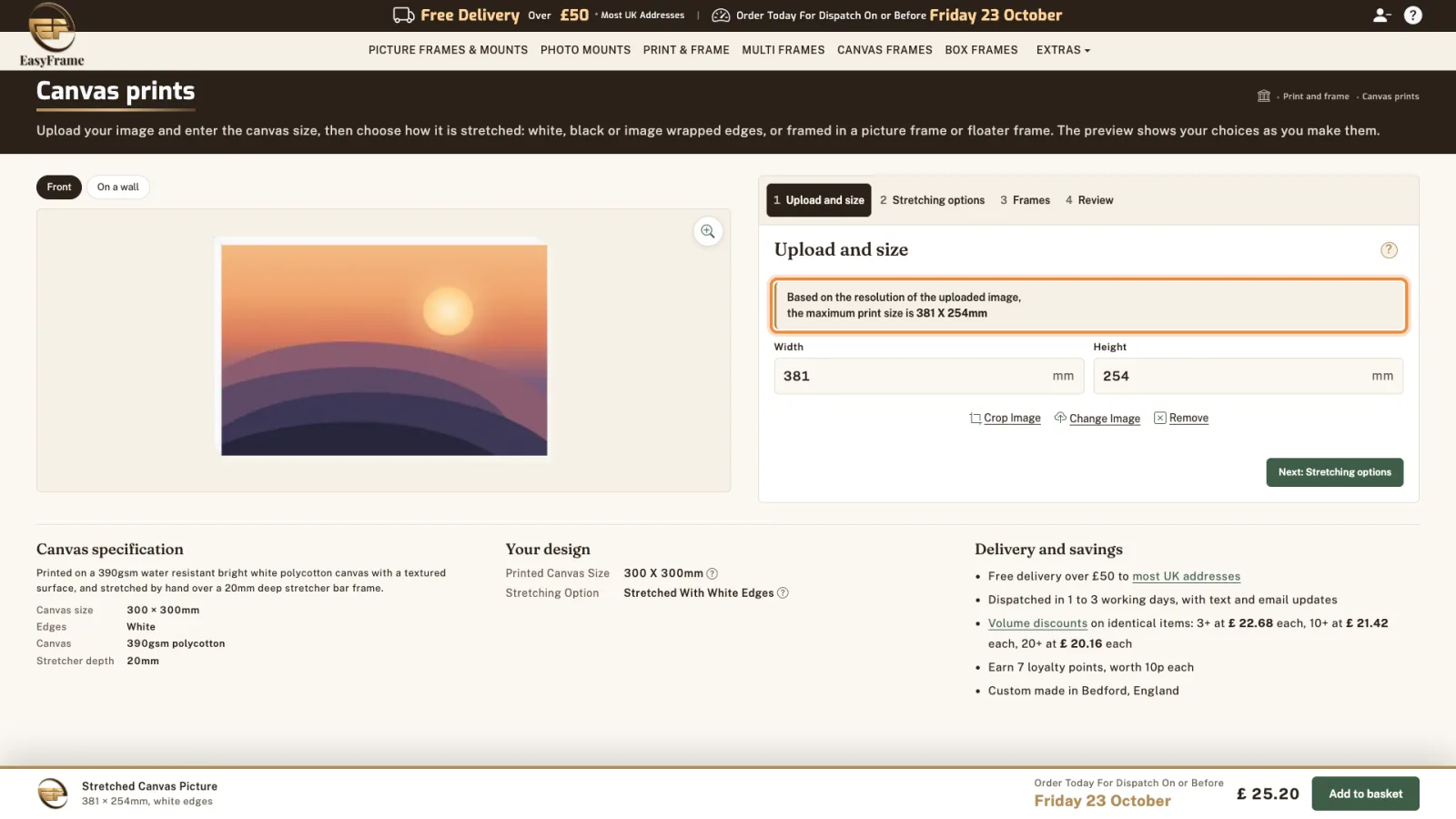The width and height of the screenshot is (1456, 819).
Task: Click the Crop Image link
Action: coord(1012,419)
